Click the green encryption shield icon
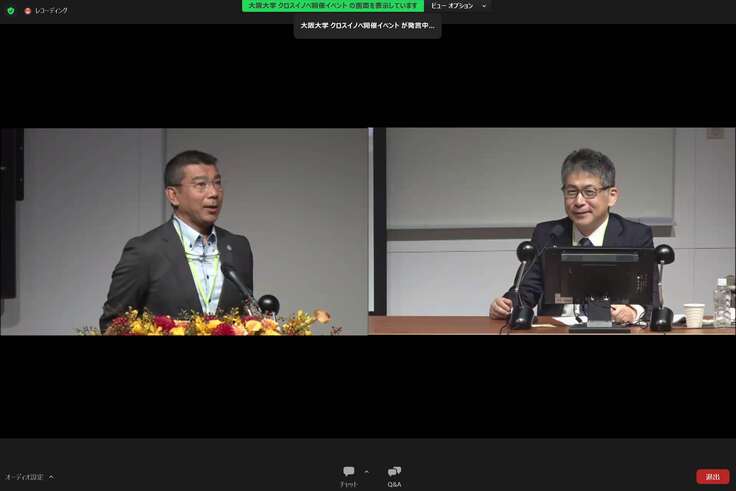The width and height of the screenshot is (736, 491). pos(11,10)
